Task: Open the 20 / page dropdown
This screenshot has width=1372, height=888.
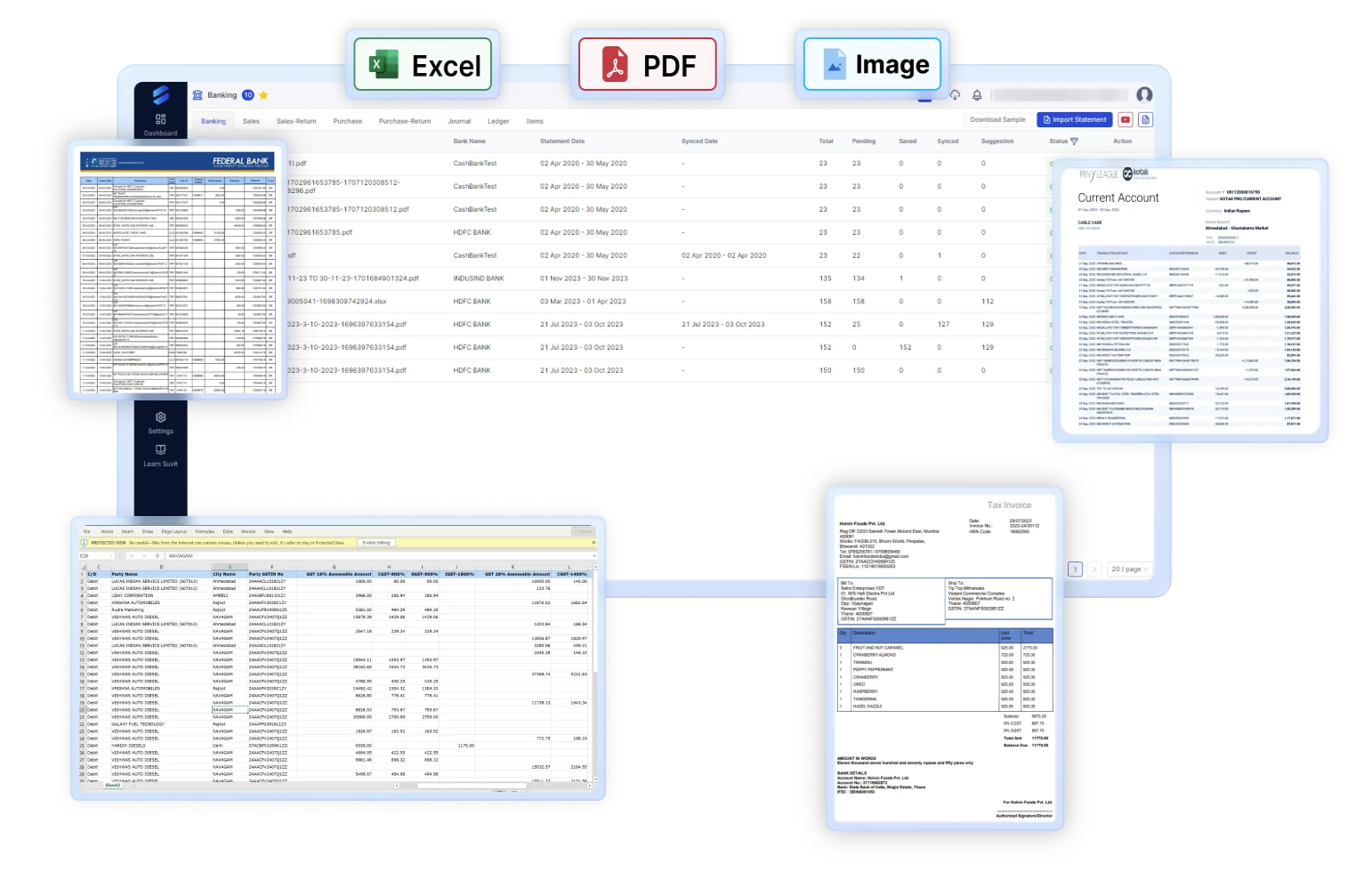Action: point(1129,569)
